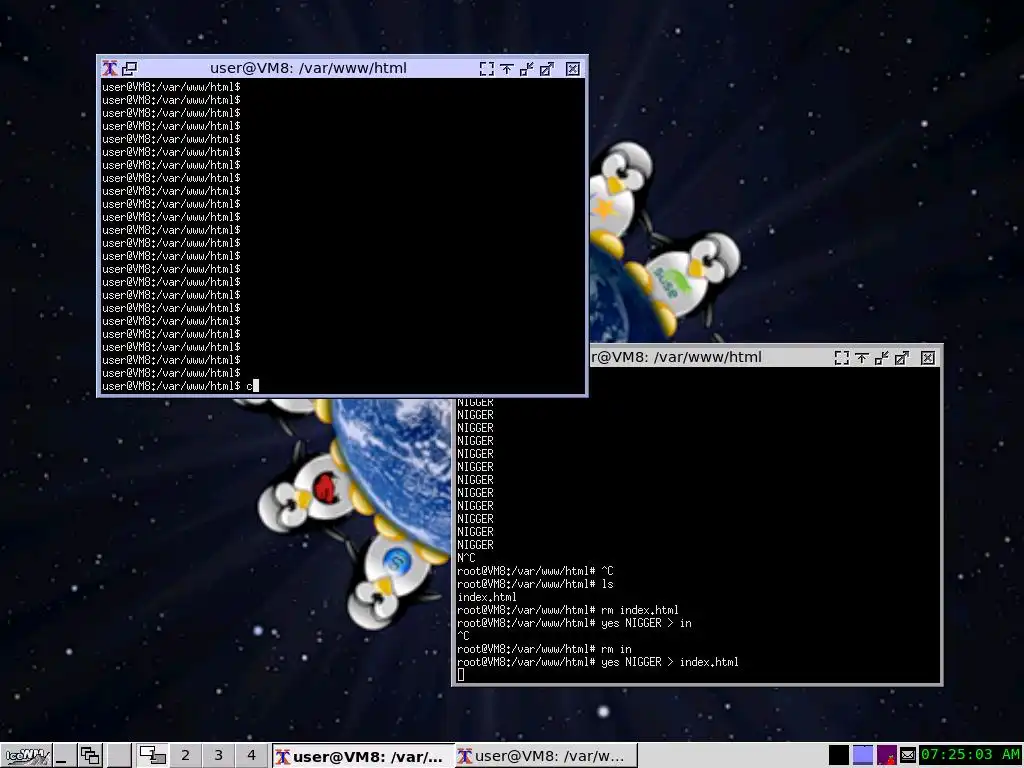Image resolution: width=1024 pixels, height=768 pixels.
Task: Click the front terminal's roll-up arrow icon
Action: point(507,69)
